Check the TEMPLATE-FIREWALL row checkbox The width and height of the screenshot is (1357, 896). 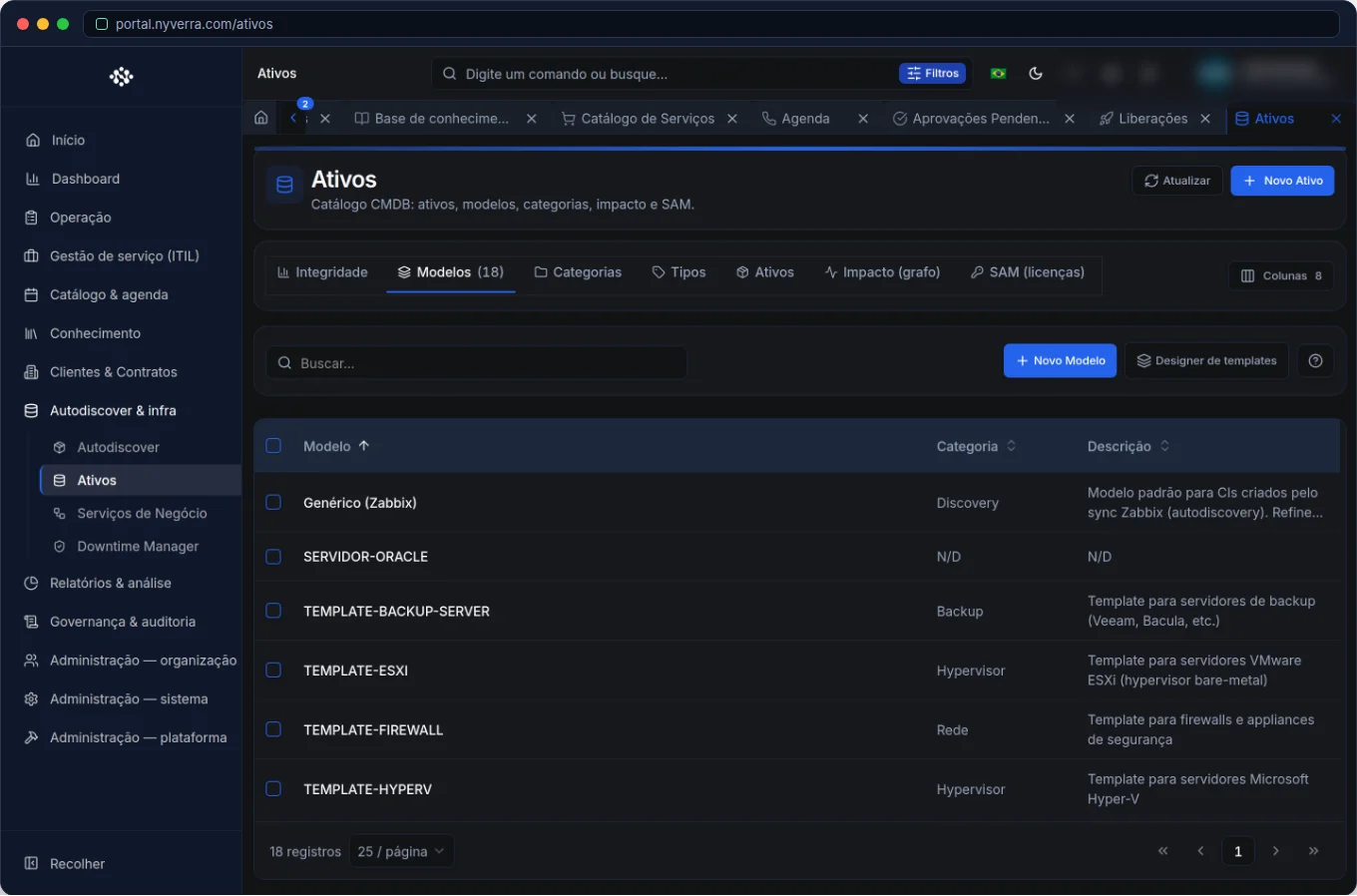click(x=273, y=729)
